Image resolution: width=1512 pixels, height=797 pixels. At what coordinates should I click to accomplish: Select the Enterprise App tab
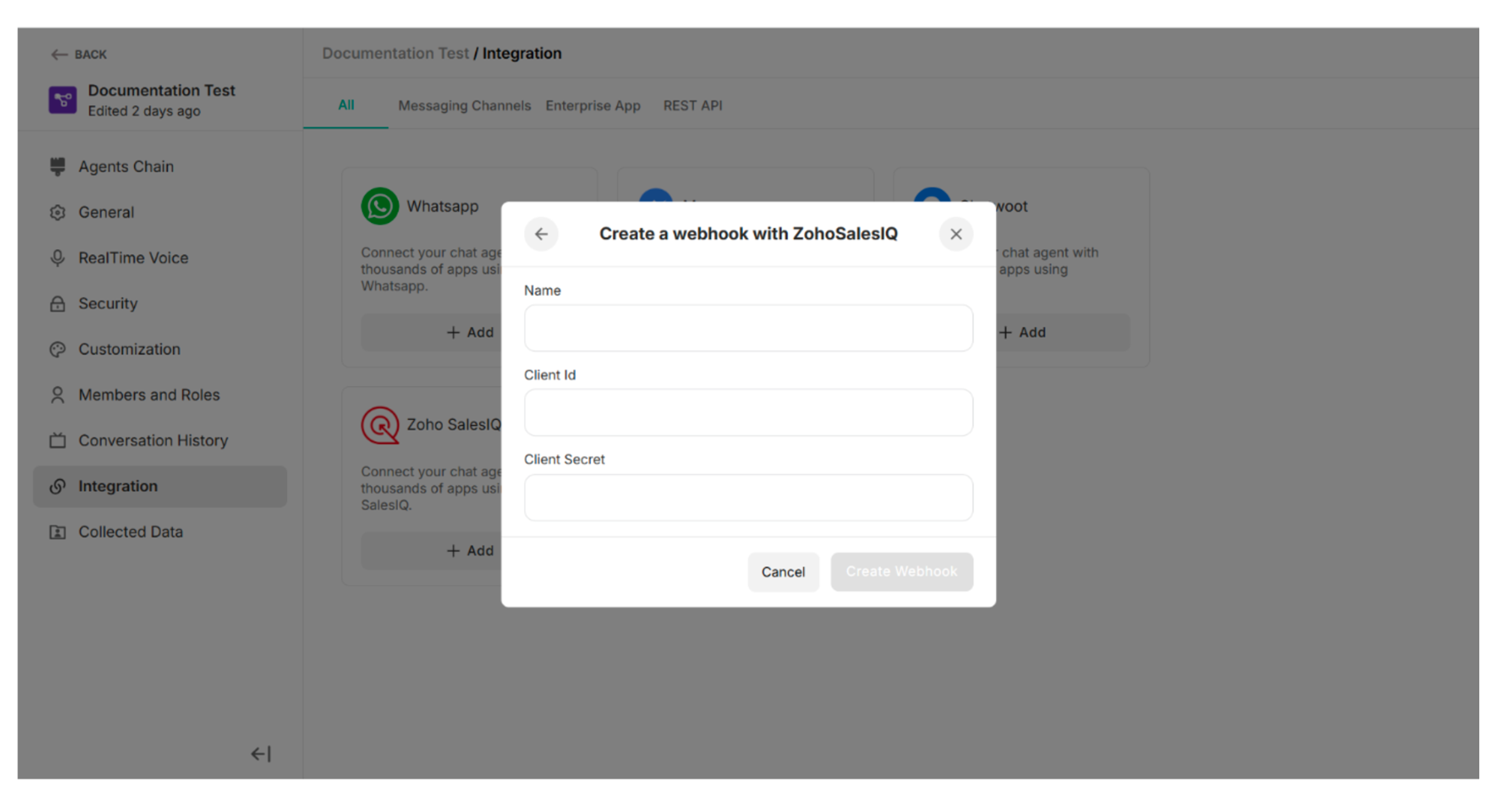[593, 106]
